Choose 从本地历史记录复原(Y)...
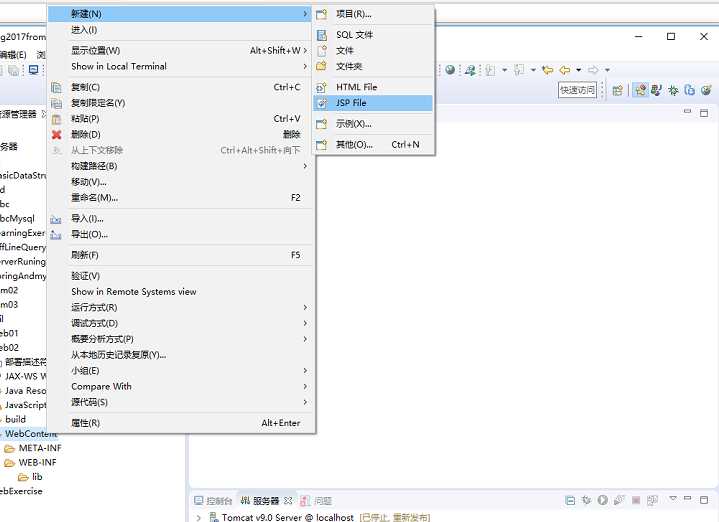 [181, 355]
